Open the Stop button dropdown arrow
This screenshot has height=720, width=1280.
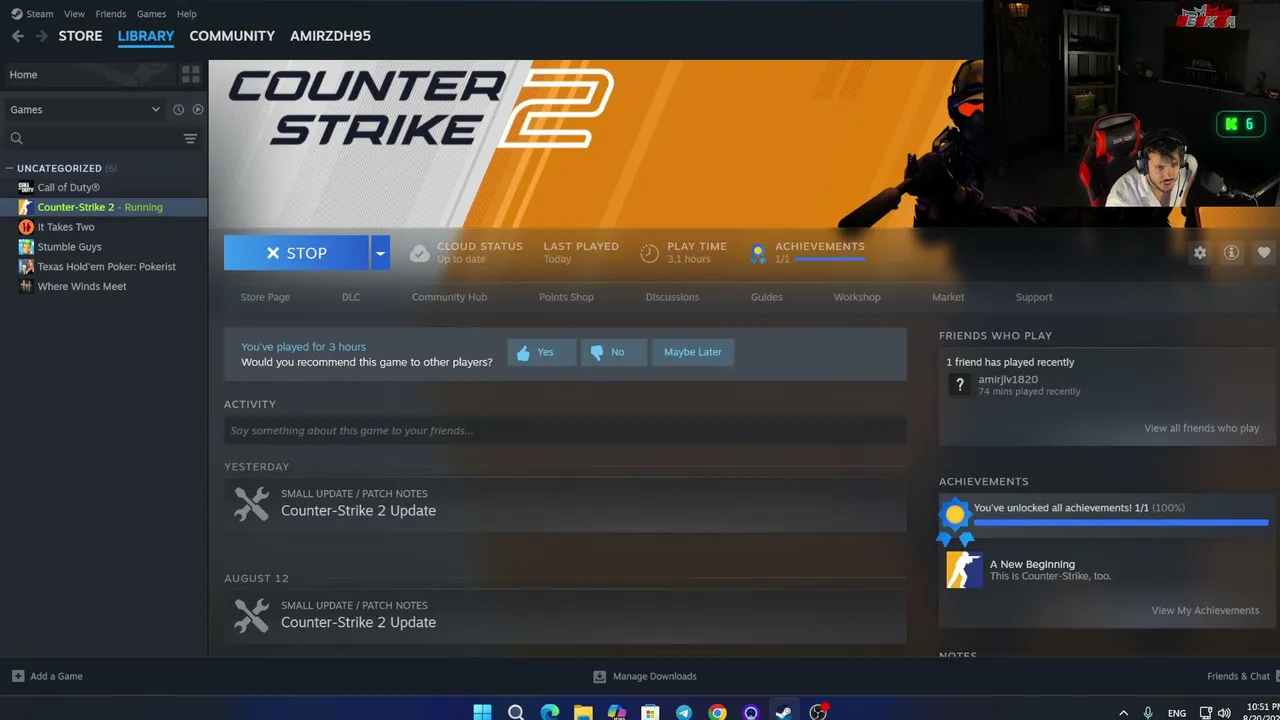pos(380,253)
